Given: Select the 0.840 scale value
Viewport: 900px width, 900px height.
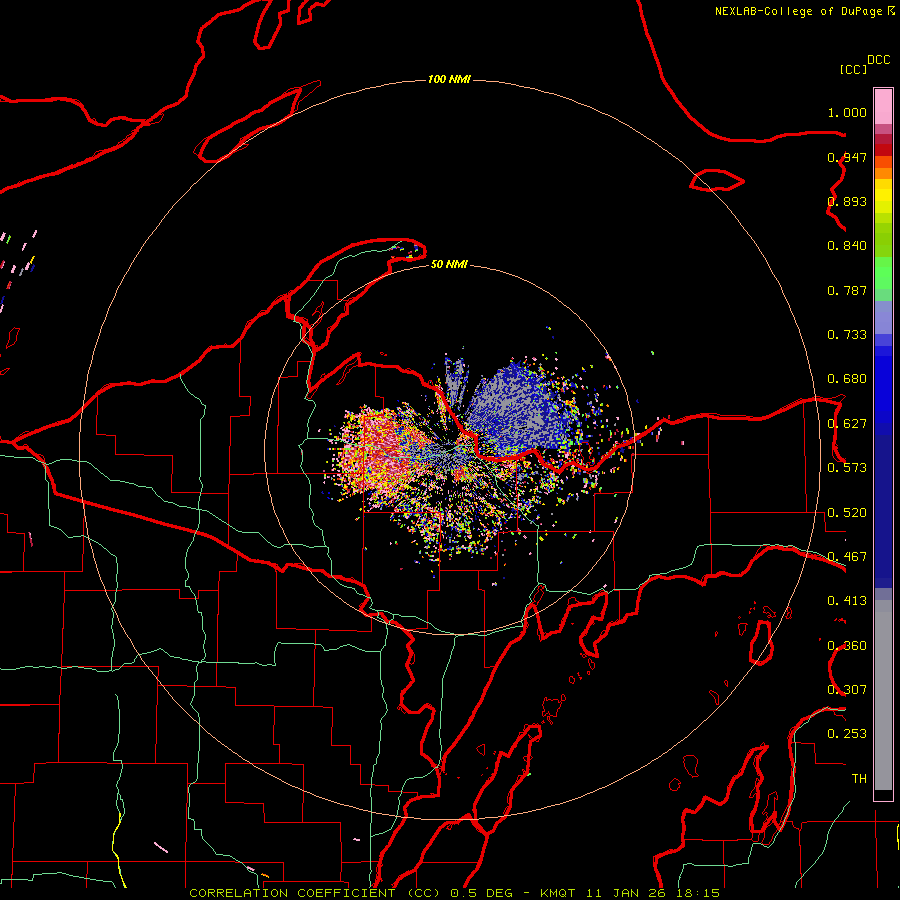Looking at the screenshot, I should 847,246.
